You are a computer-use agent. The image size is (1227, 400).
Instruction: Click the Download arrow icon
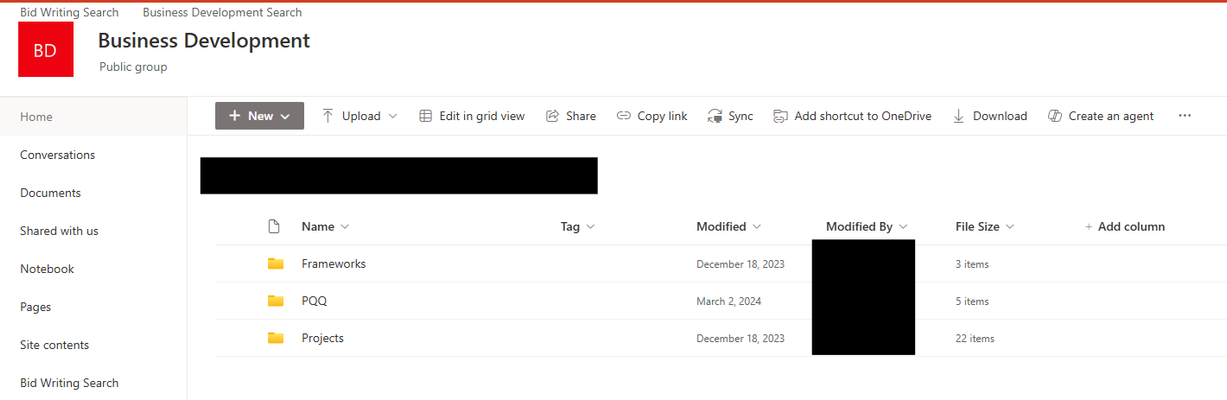coord(959,116)
